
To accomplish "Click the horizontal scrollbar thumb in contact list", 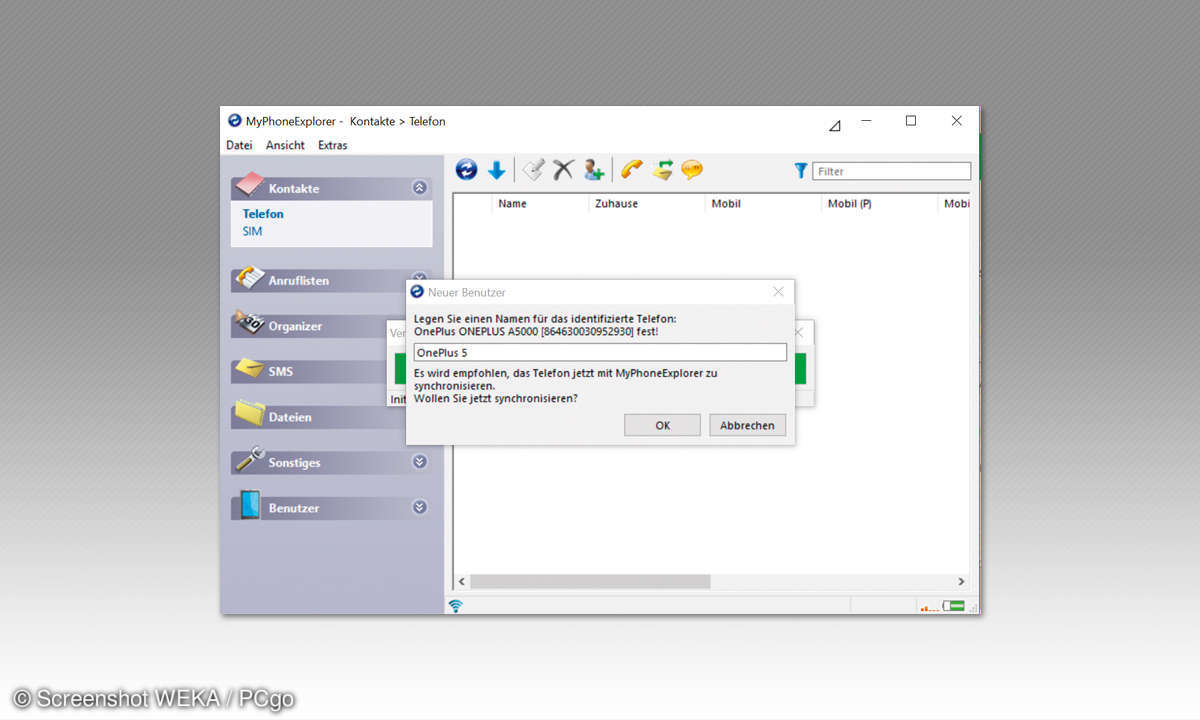I will (590, 581).
